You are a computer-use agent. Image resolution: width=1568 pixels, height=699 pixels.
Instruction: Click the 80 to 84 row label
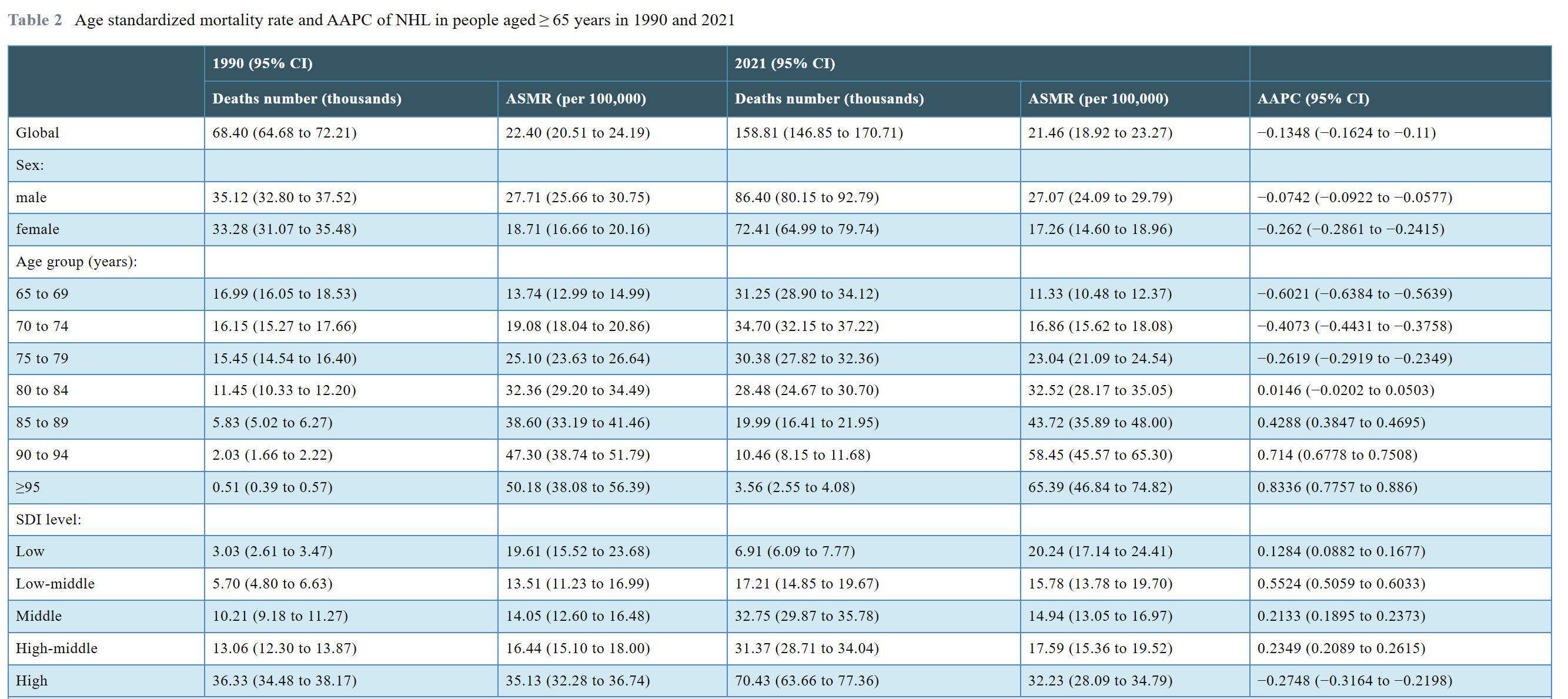(x=42, y=390)
